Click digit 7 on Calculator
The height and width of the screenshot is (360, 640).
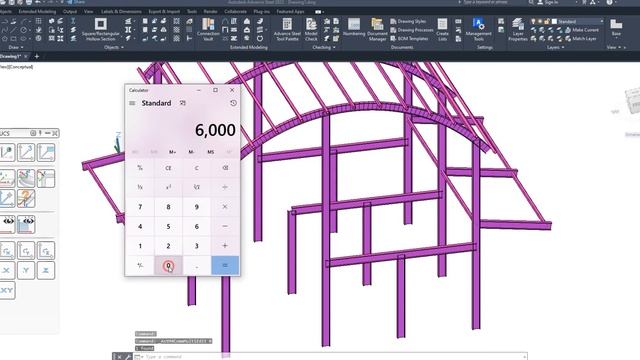pyautogui.click(x=140, y=207)
